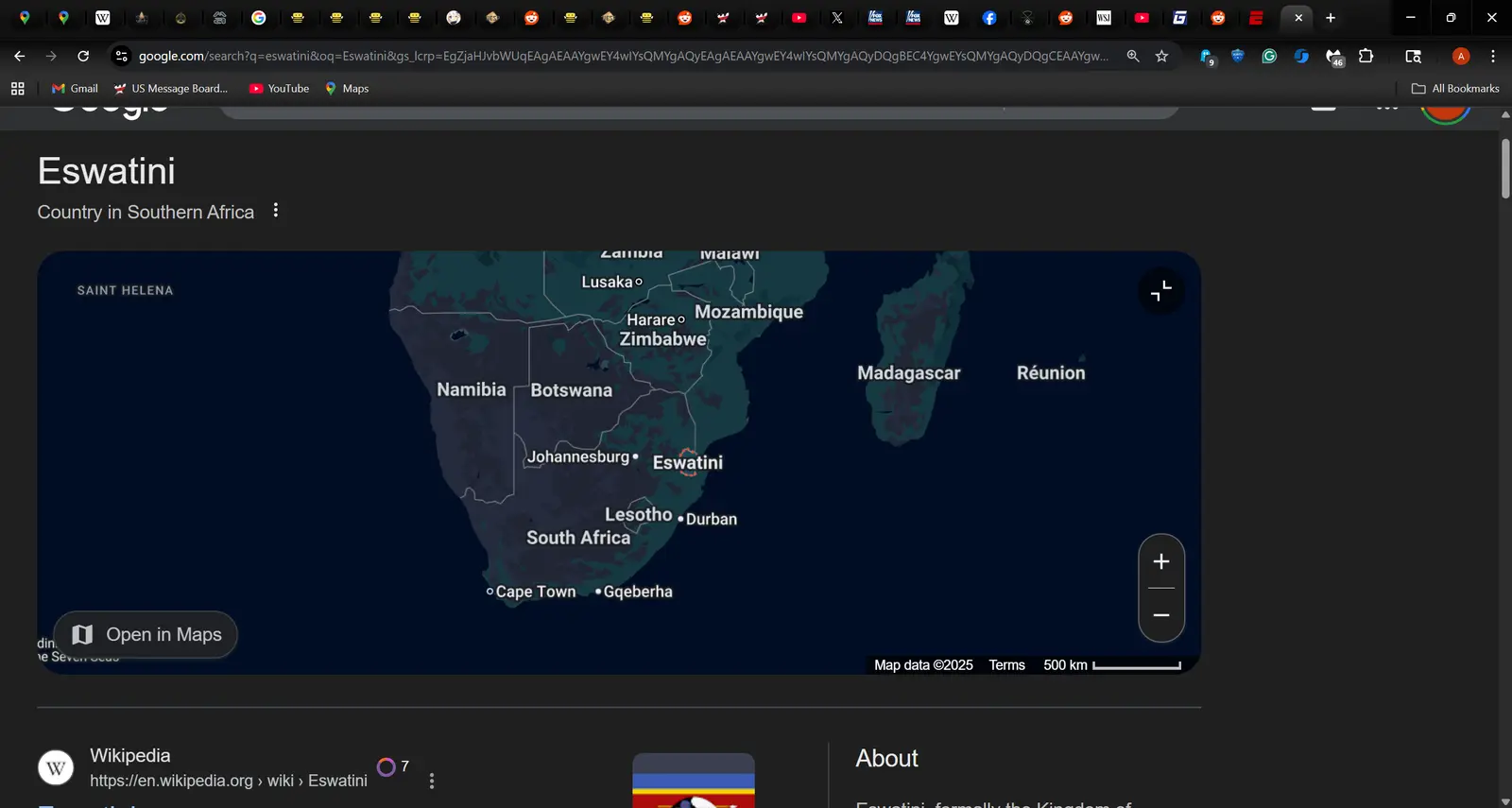1512x808 pixels.
Task: Go back to the previous page
Action: [19, 57]
